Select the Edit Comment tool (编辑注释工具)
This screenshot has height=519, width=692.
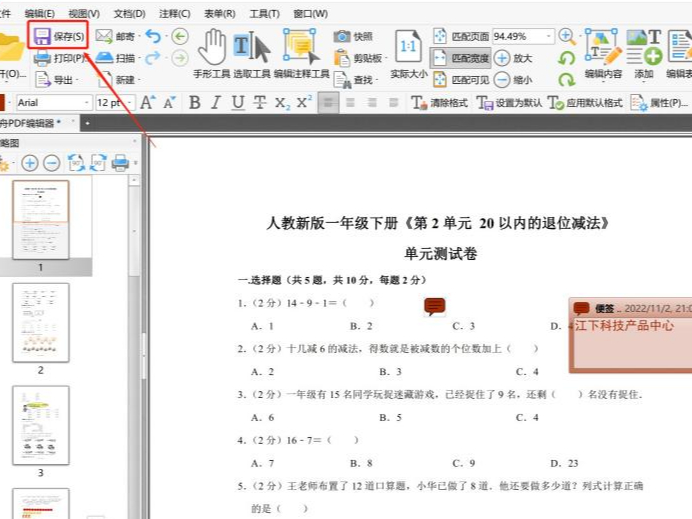(x=301, y=53)
